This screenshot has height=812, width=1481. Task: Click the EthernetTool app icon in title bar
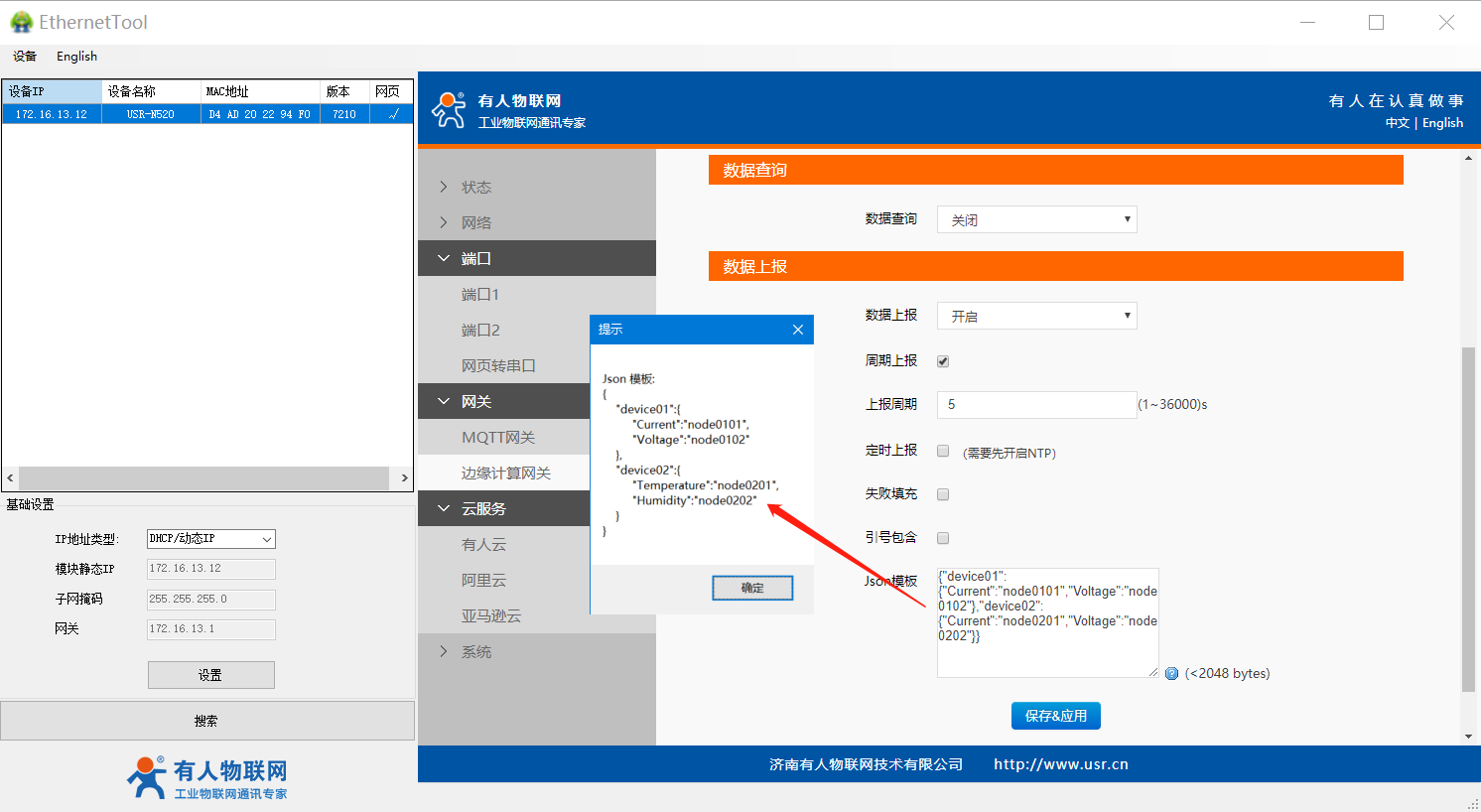pyautogui.click(x=21, y=22)
